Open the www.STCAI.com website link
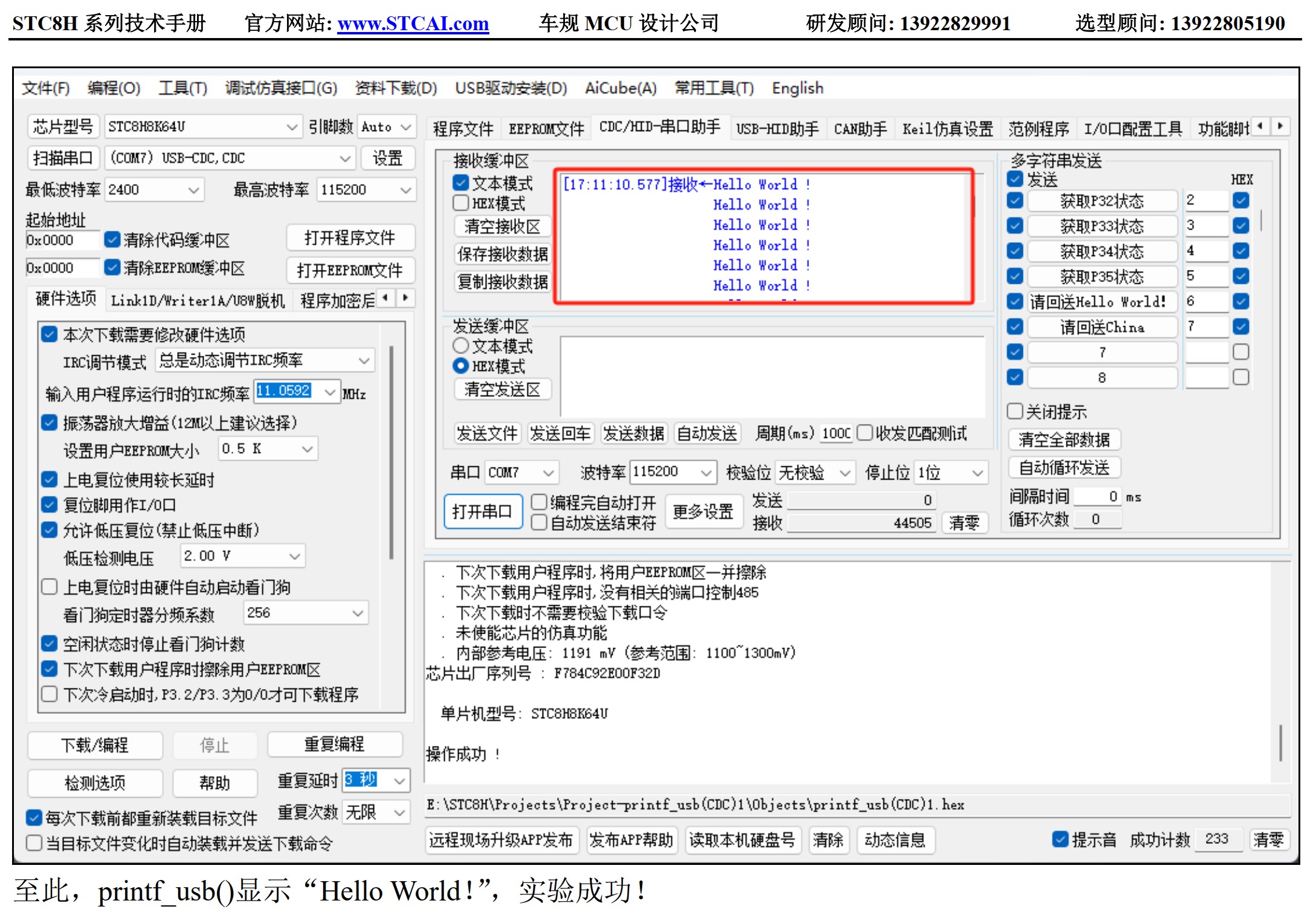 coord(413,23)
